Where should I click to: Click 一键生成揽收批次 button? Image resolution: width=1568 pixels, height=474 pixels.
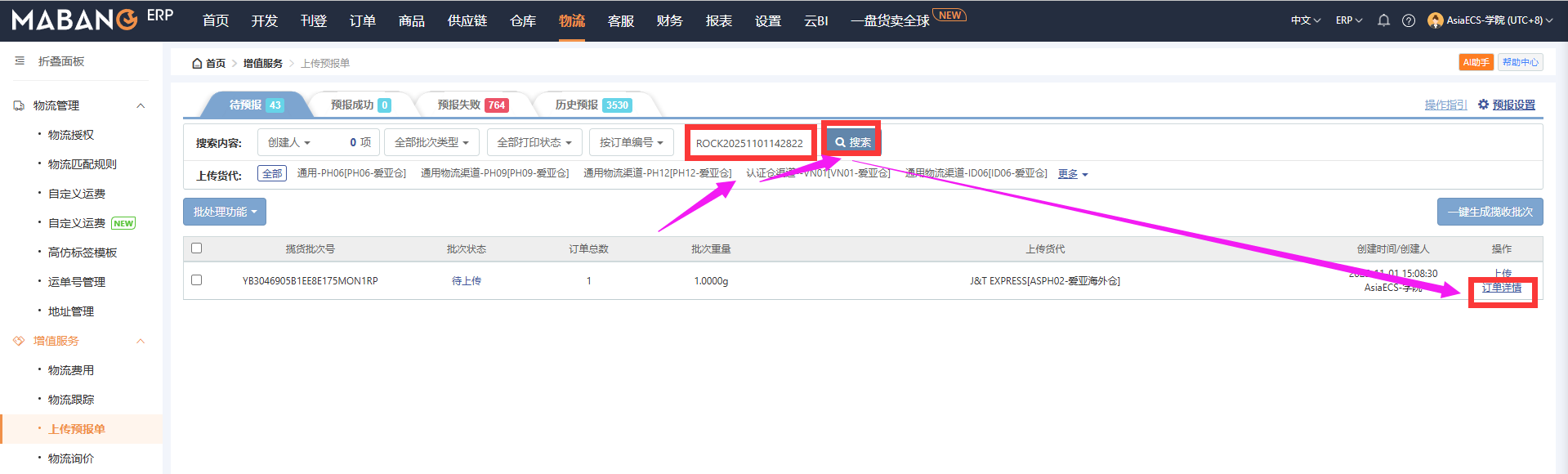1490,212
